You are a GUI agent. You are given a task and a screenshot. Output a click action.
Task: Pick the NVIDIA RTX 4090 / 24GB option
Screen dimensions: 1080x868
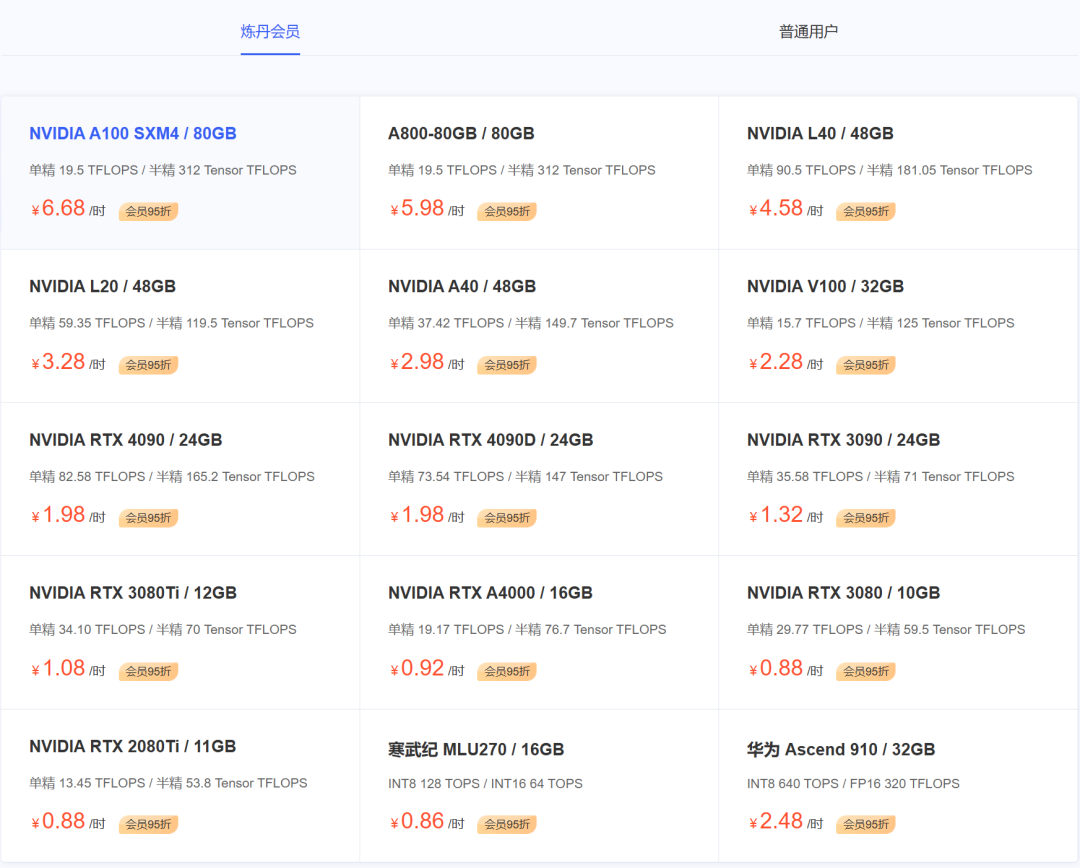[180, 479]
